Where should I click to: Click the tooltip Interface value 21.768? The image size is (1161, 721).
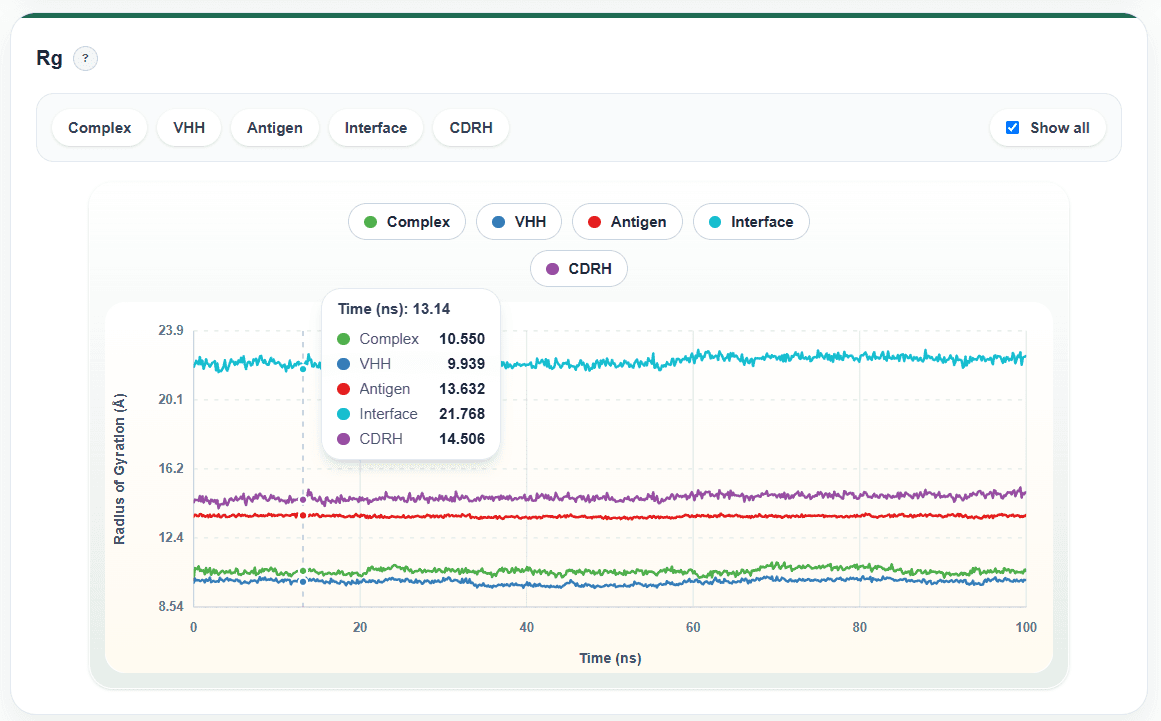pyautogui.click(x=462, y=414)
